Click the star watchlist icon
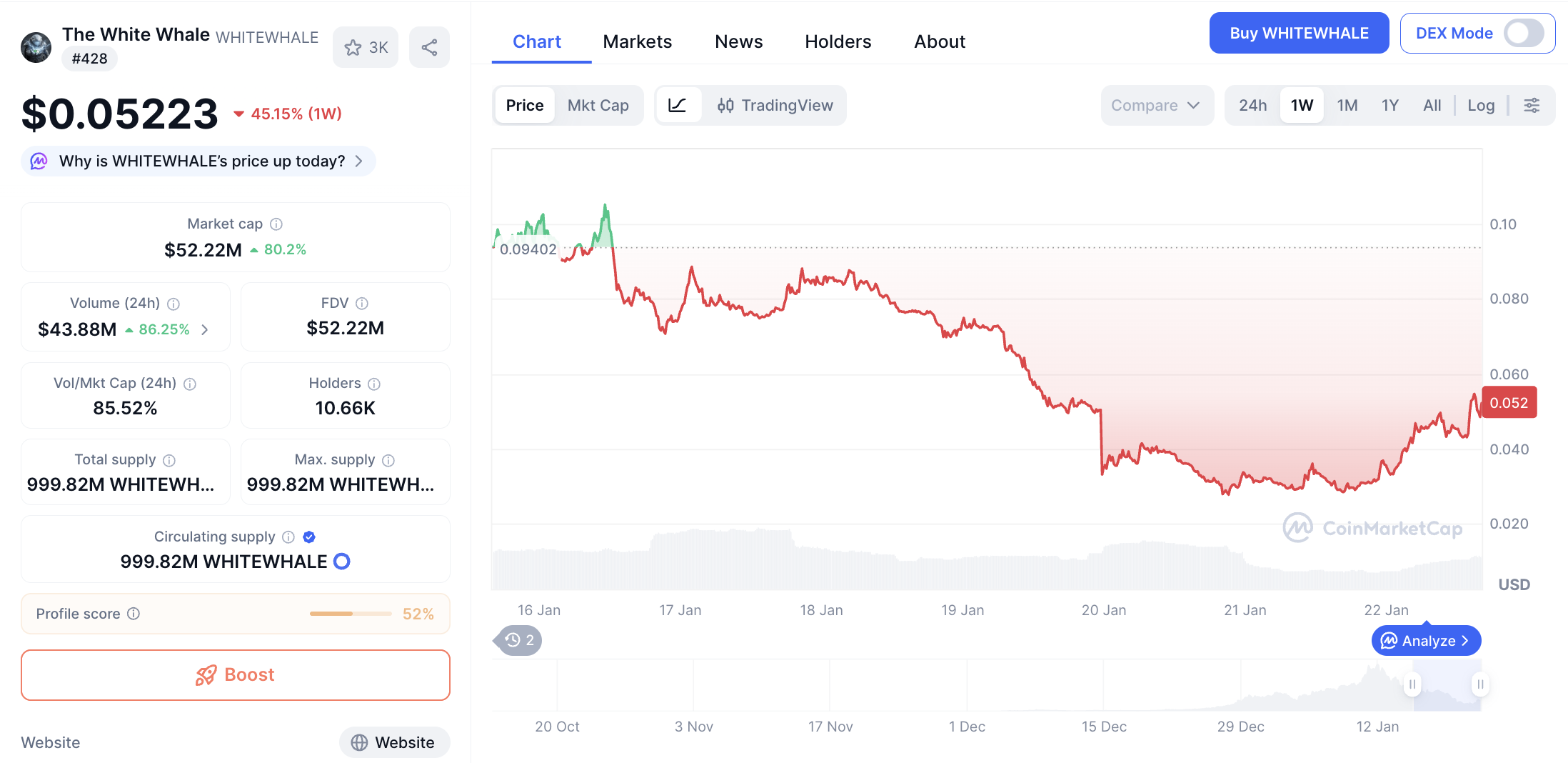Viewport: 1568px width, 763px height. (x=353, y=48)
